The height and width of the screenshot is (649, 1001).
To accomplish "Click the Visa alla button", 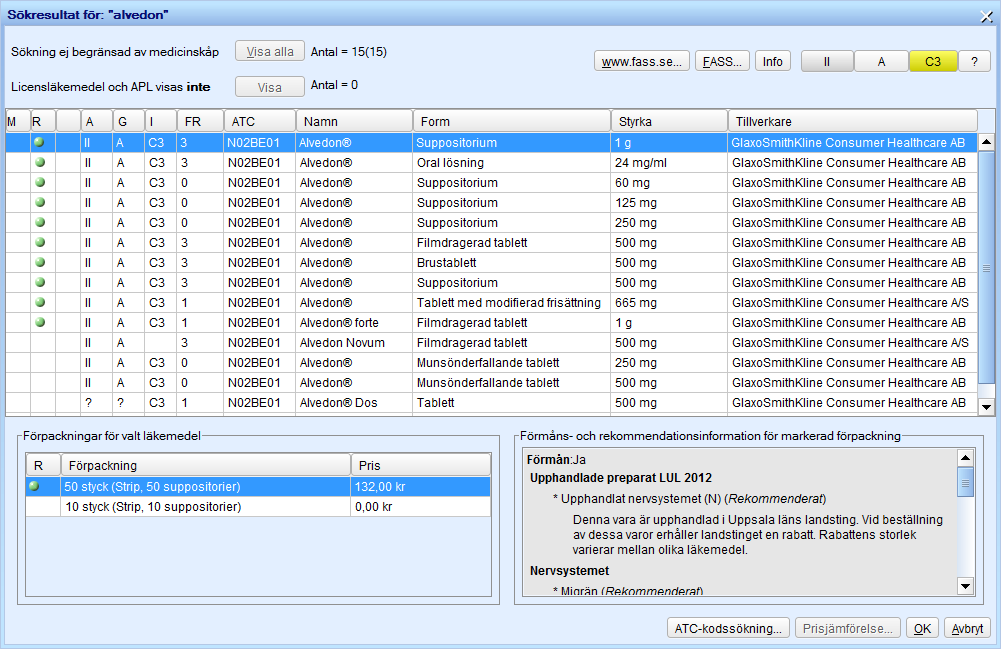I will click(269, 52).
